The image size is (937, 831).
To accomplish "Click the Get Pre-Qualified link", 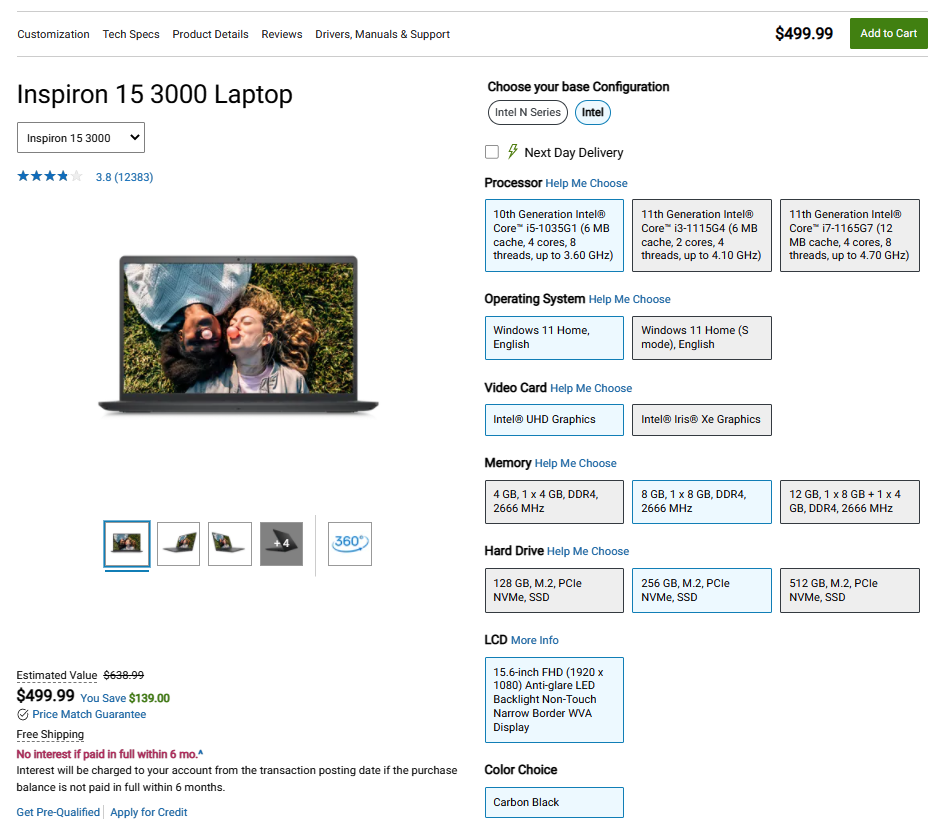I will point(58,812).
